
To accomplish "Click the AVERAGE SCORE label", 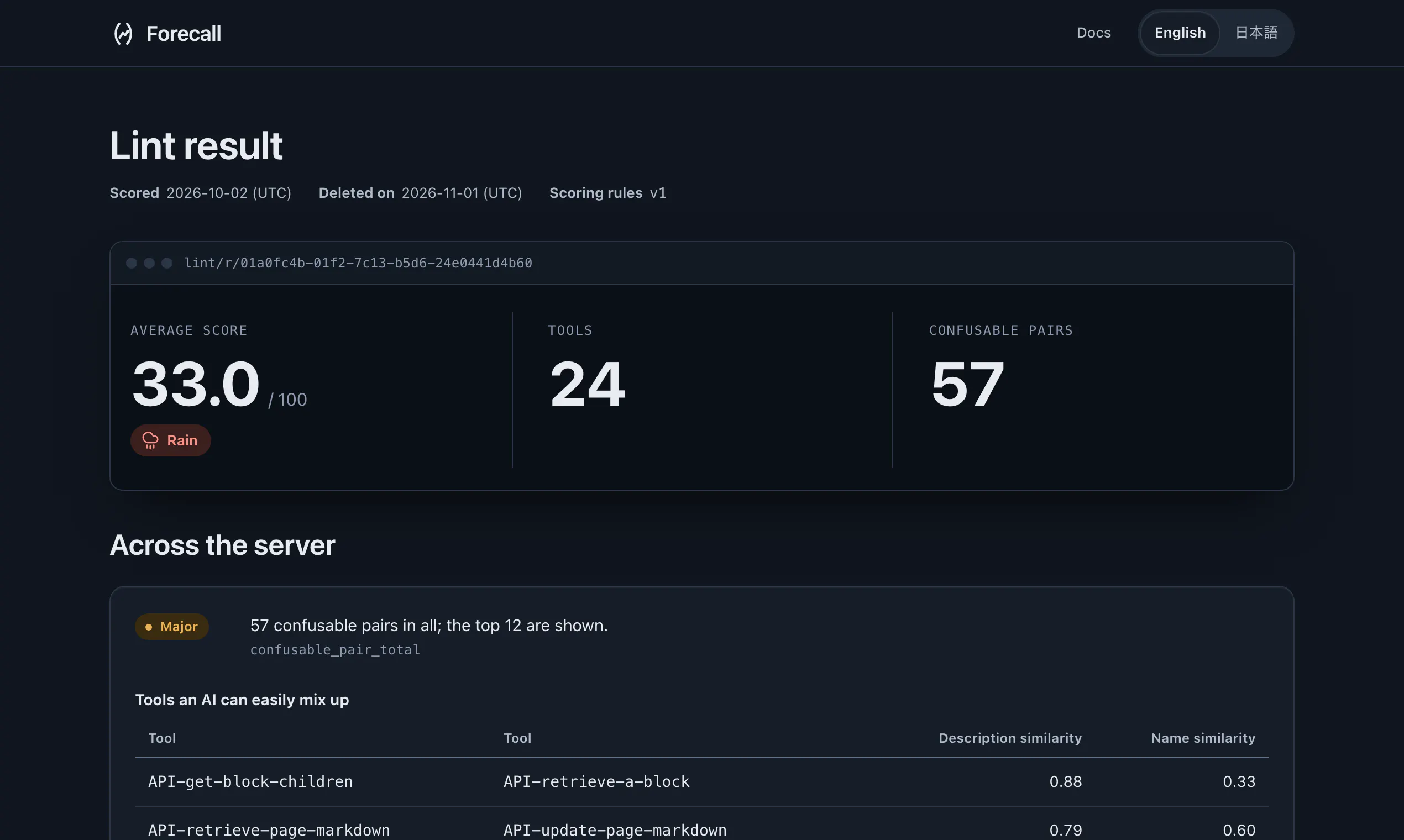I will click(188, 330).
